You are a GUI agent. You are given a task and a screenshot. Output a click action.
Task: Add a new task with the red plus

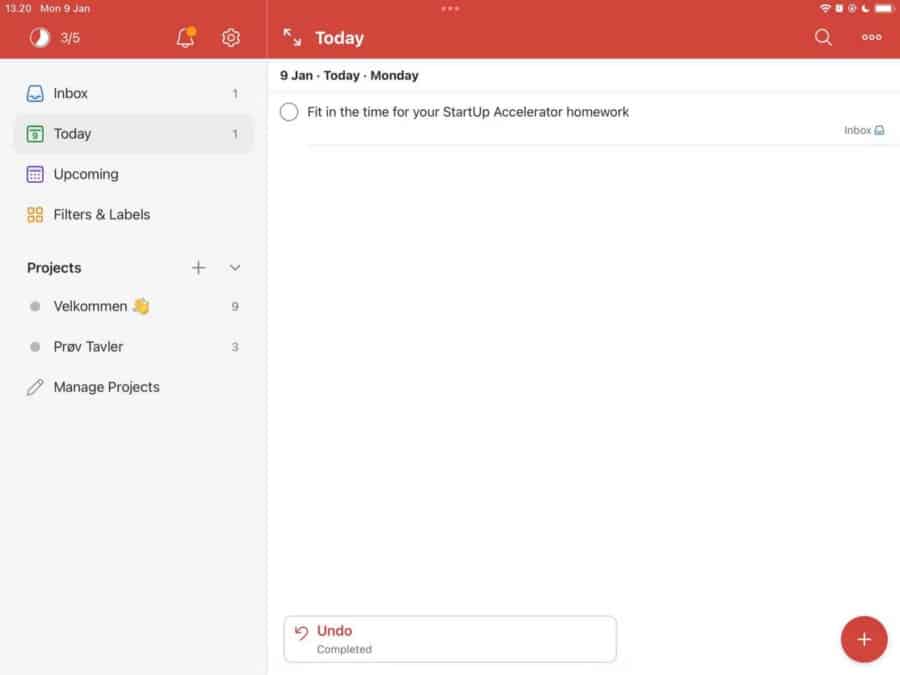[863, 638]
